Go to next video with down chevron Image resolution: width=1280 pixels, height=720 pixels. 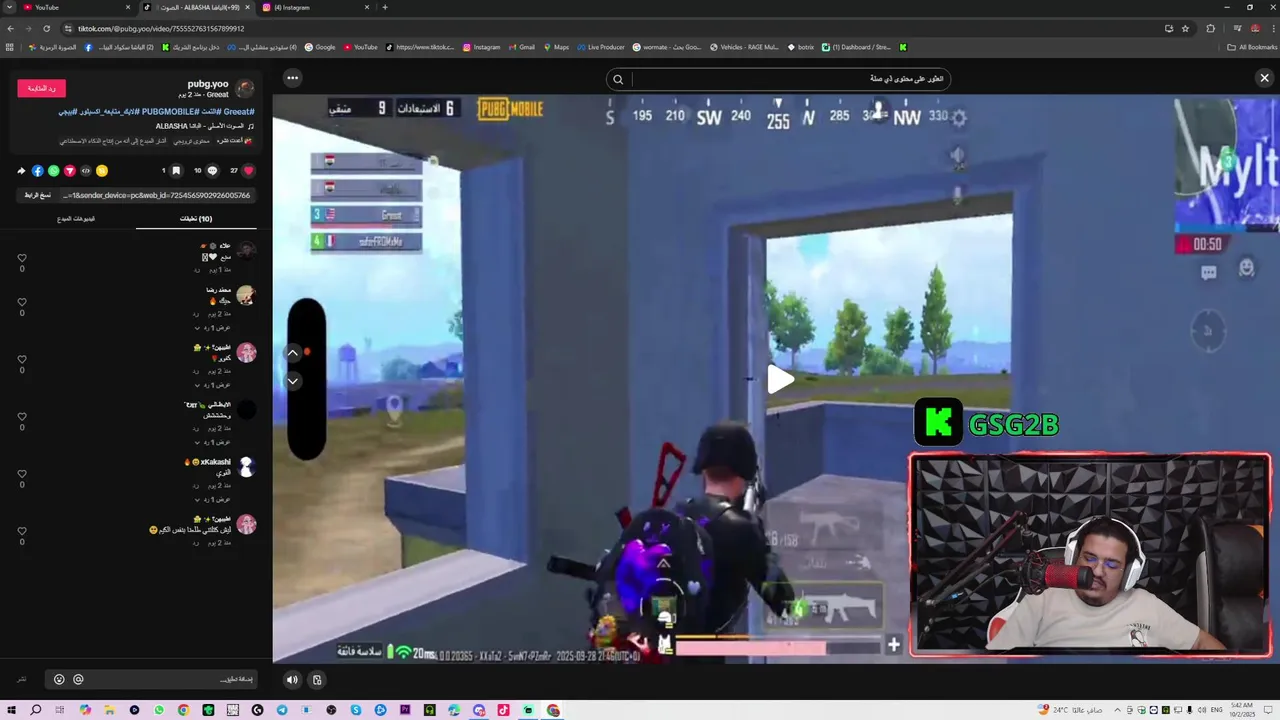point(293,381)
